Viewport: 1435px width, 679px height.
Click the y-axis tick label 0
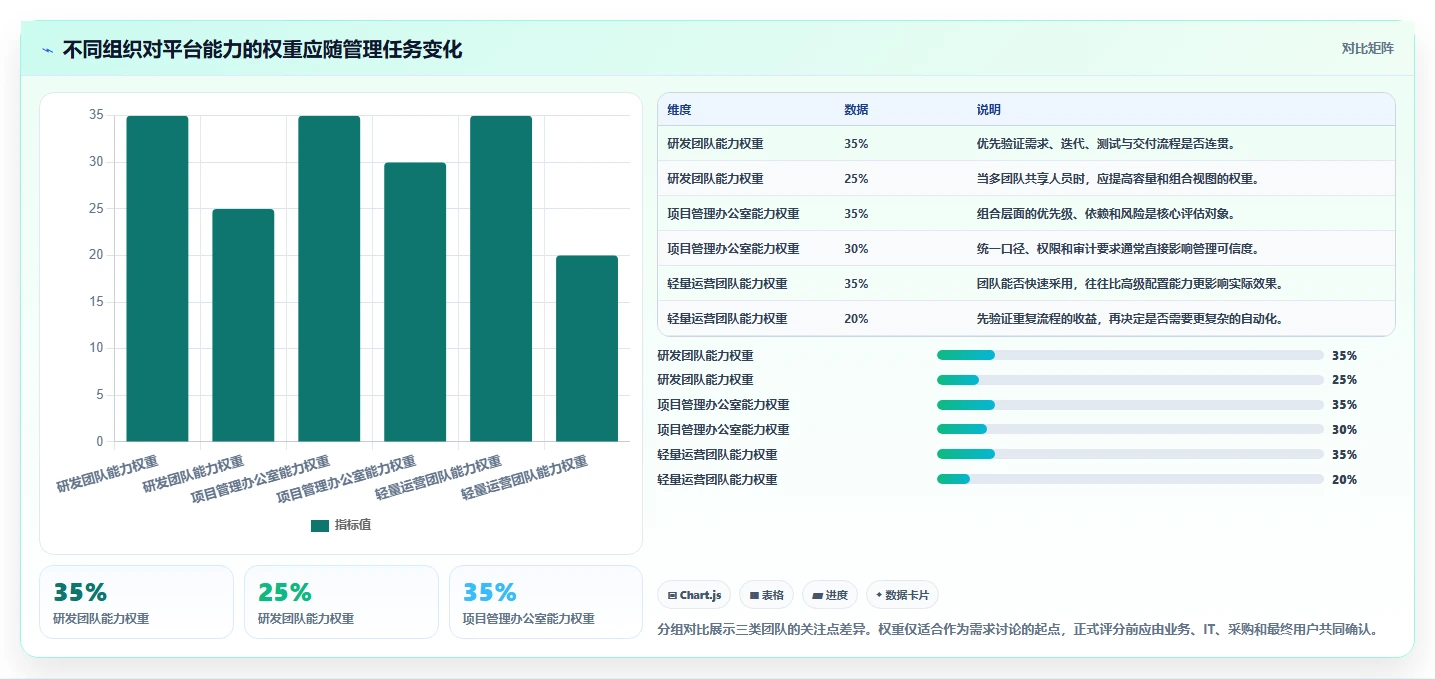pos(99,441)
